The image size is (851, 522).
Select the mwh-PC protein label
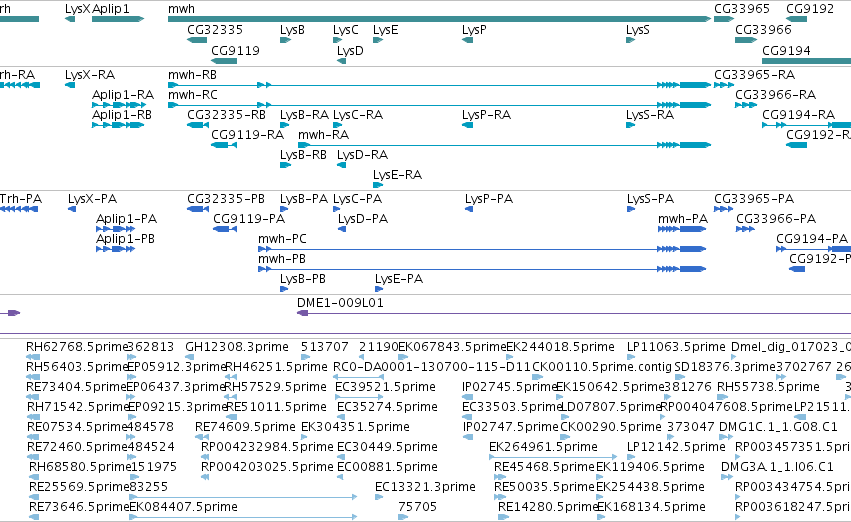282,239
